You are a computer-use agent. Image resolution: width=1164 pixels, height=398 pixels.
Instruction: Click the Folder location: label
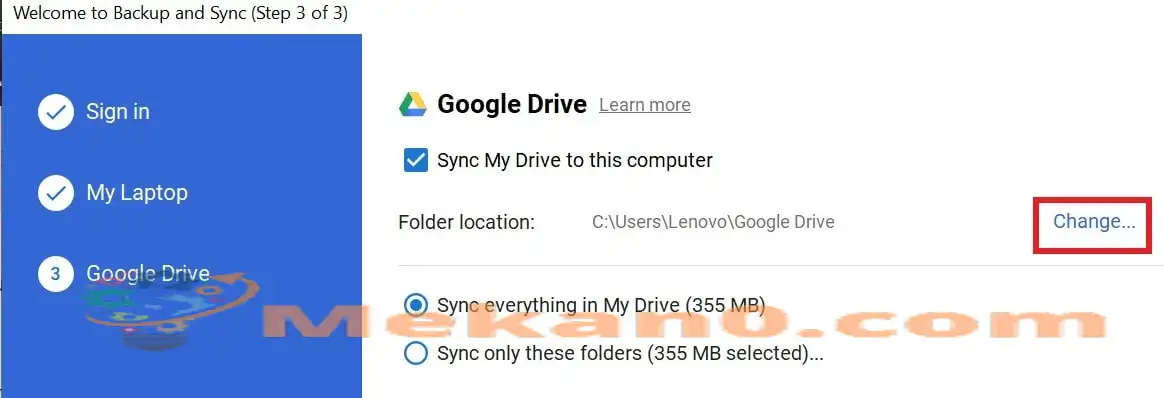(x=467, y=222)
